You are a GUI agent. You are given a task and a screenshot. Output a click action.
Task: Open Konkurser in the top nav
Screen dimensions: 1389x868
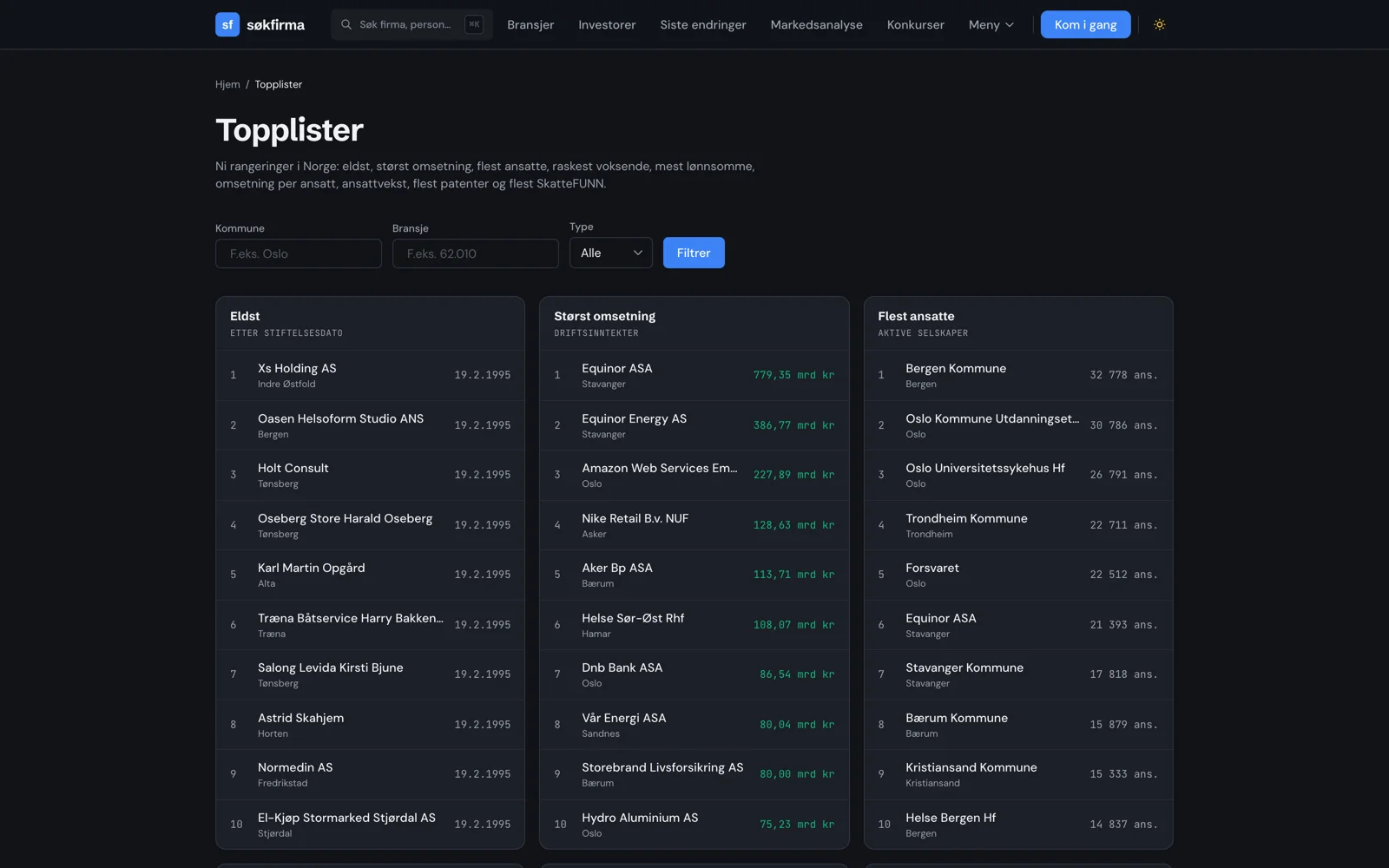(x=915, y=24)
